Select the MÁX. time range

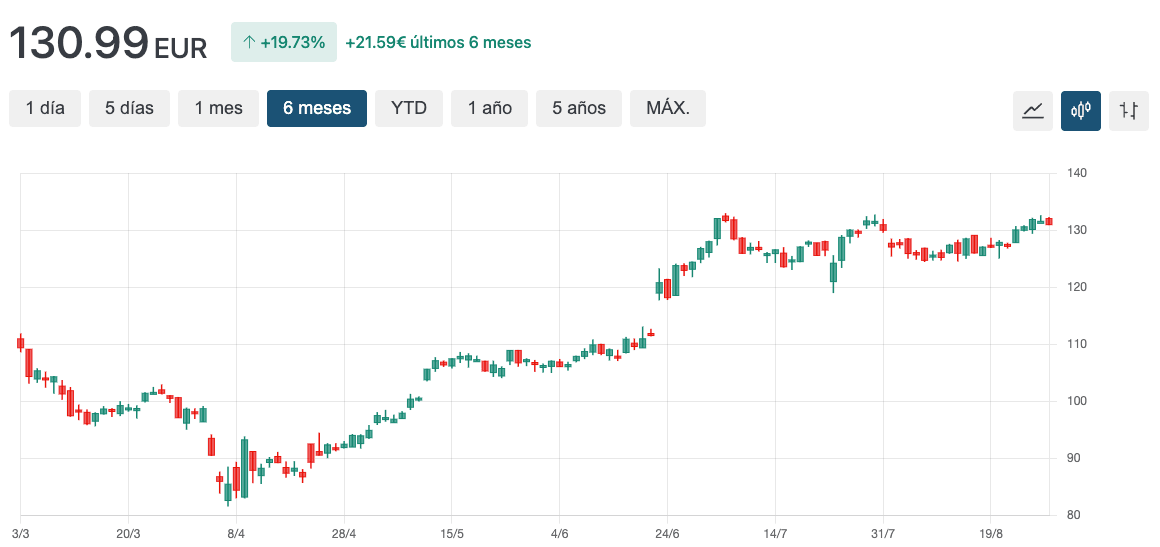668,109
